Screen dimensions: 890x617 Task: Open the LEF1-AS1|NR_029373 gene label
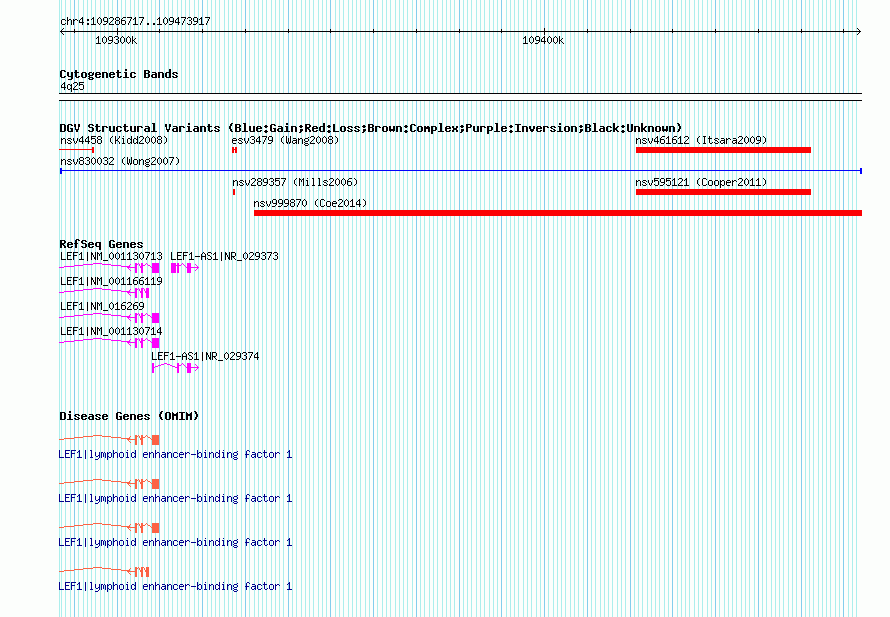(x=224, y=256)
